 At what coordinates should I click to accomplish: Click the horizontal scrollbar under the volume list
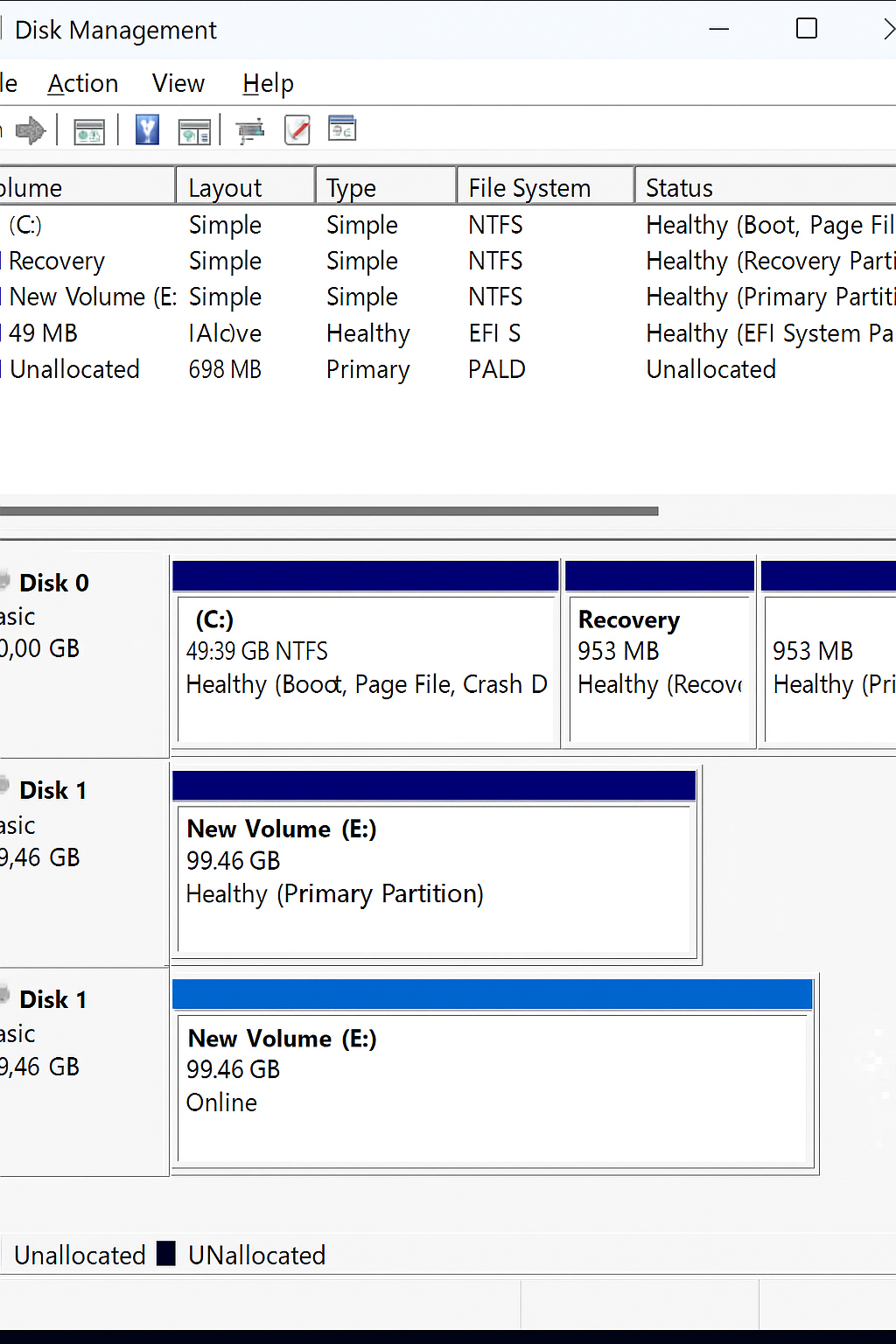[329, 511]
